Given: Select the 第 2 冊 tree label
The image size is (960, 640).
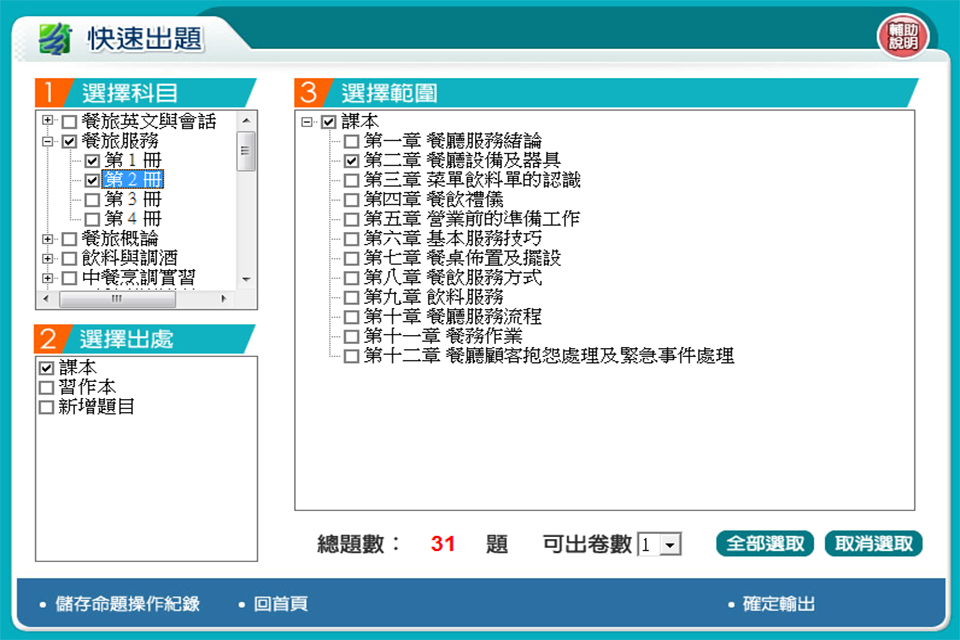Looking at the screenshot, I should 133,179.
